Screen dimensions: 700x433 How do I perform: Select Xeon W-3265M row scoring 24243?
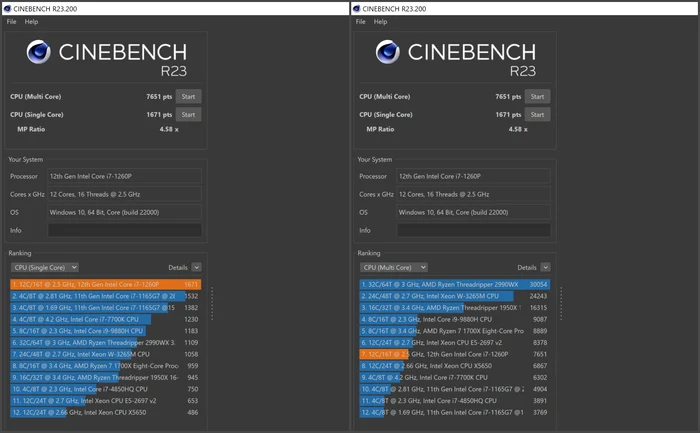tap(454, 296)
